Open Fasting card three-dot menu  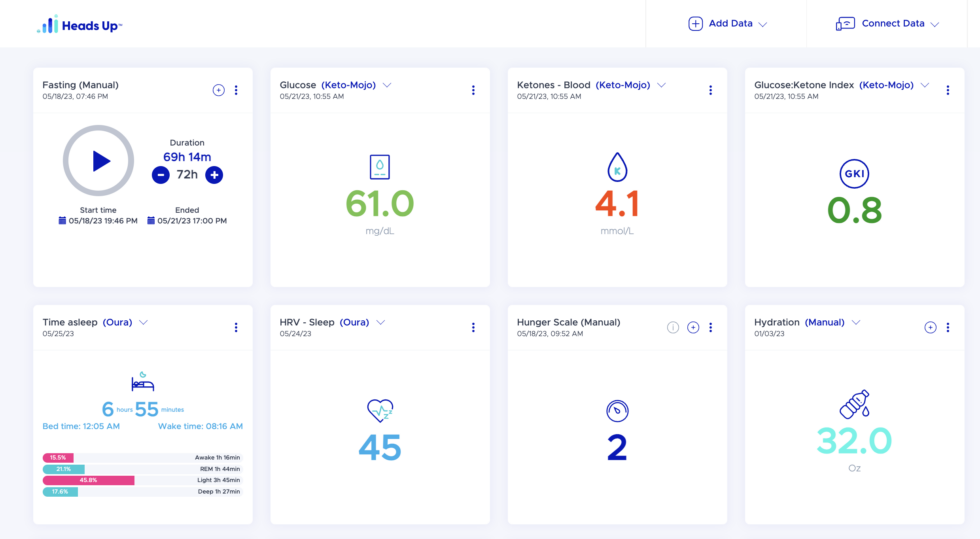coord(236,90)
